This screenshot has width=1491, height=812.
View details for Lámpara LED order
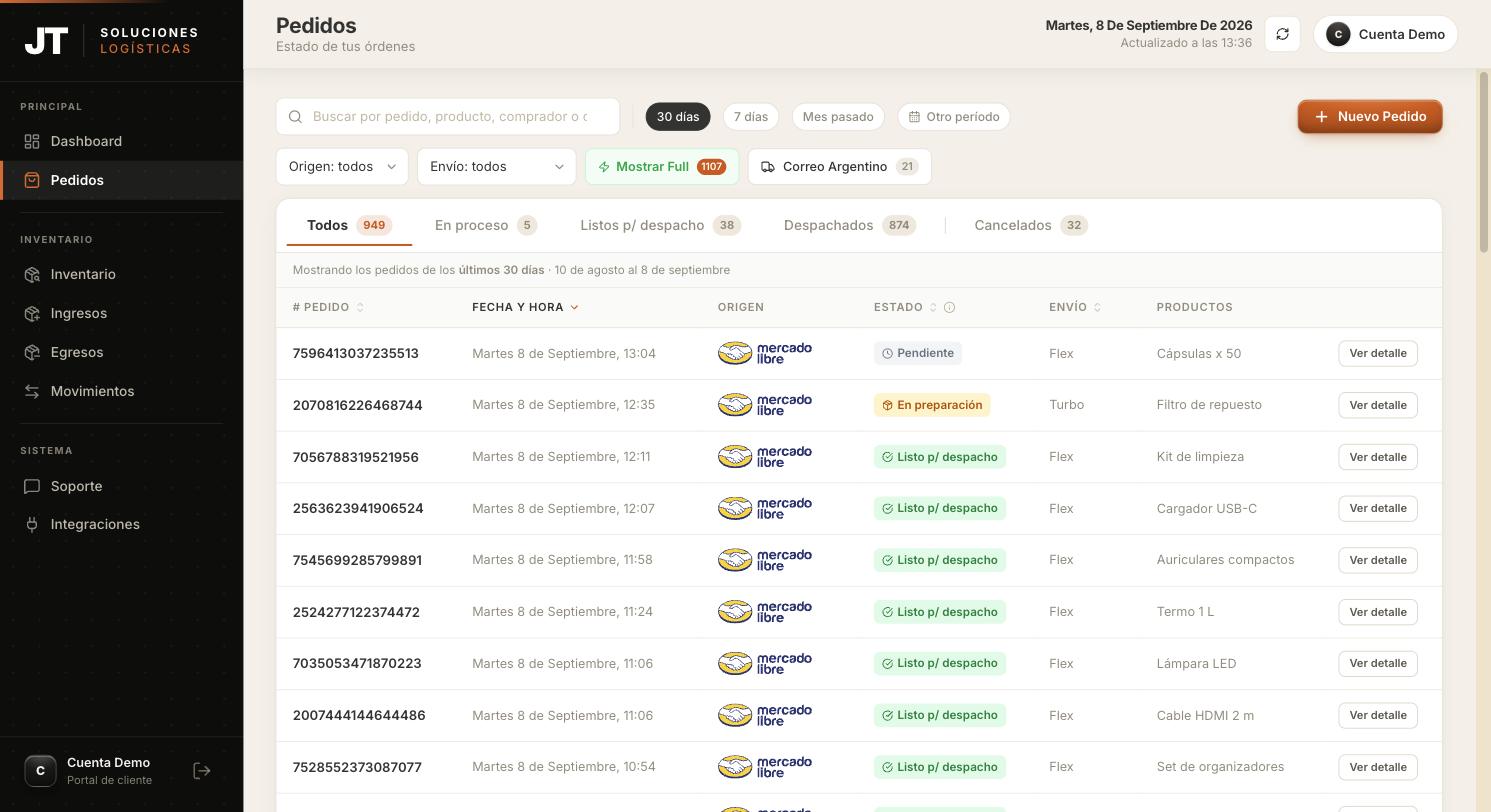[x=1378, y=663]
